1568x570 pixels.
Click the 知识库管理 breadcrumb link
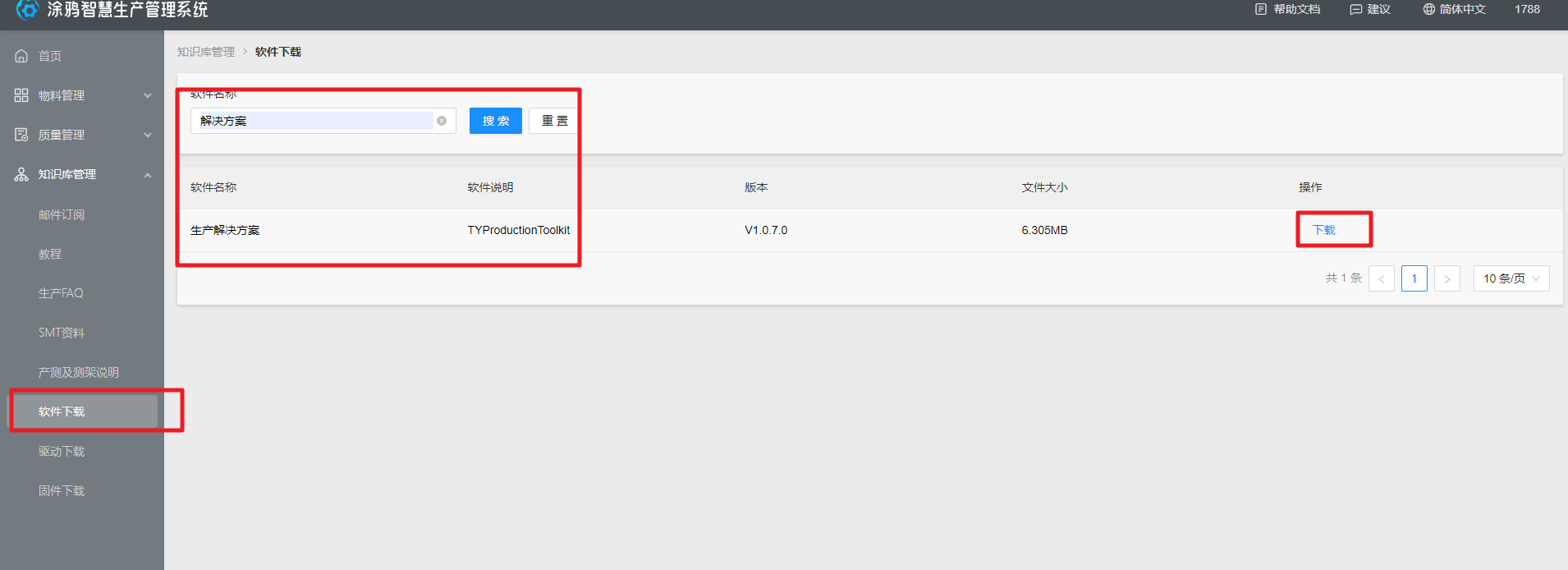click(206, 52)
